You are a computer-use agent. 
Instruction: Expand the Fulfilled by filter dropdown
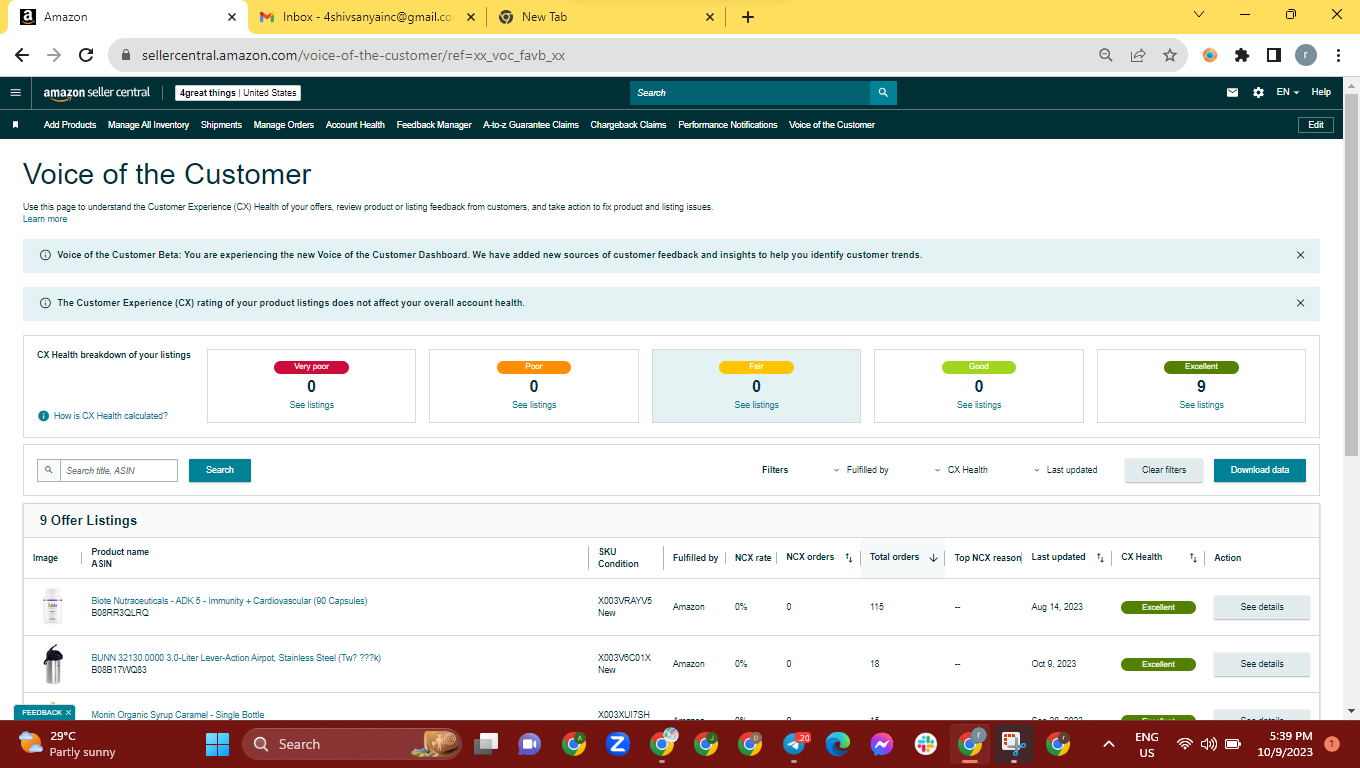point(861,470)
